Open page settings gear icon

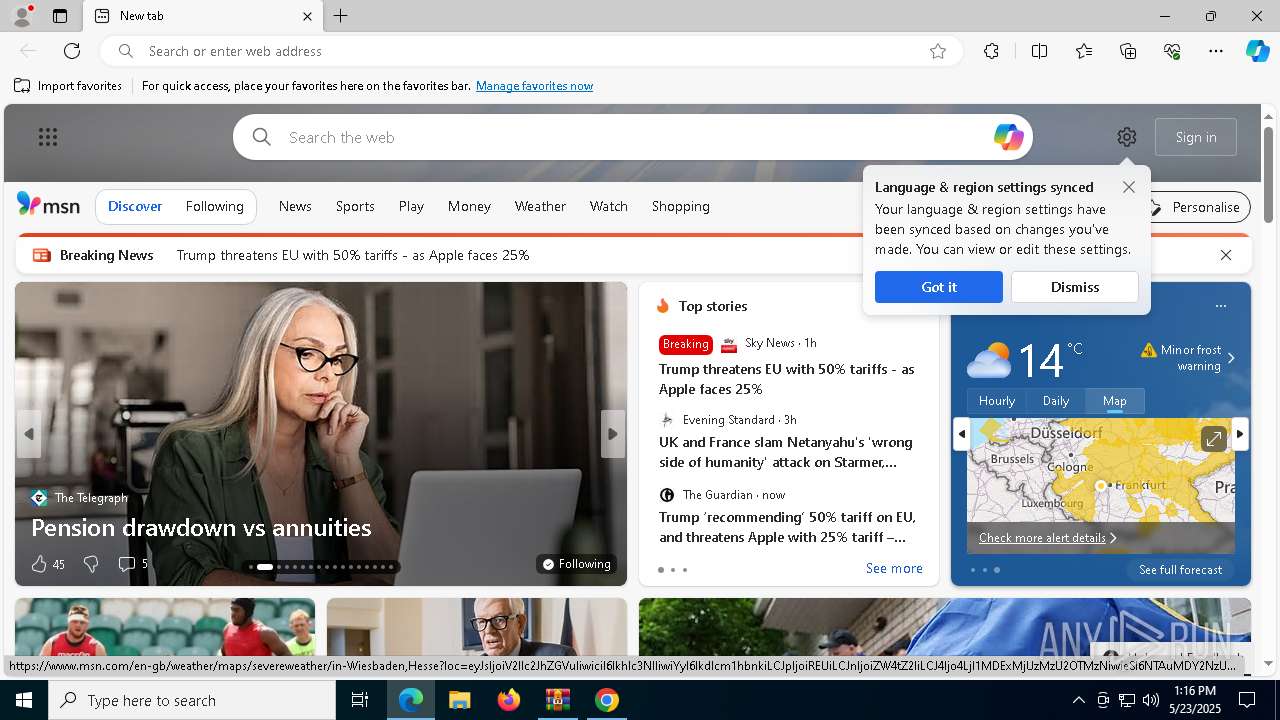[x=1127, y=137]
